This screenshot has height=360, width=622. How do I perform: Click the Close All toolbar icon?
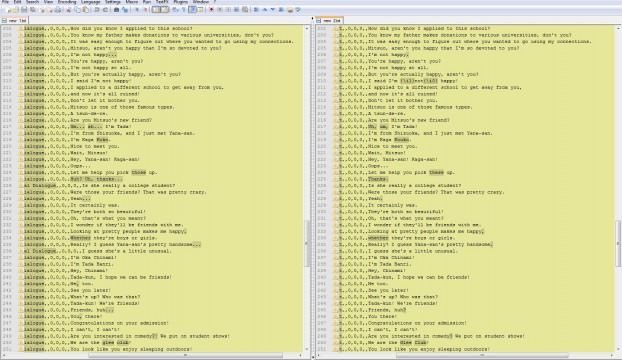(x=50, y=10)
